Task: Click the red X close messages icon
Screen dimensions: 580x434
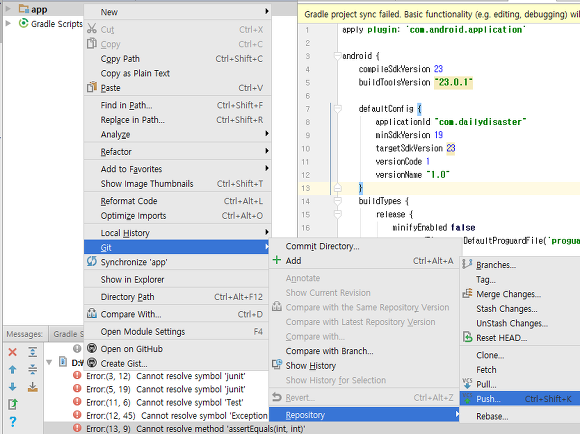Action: point(13,352)
